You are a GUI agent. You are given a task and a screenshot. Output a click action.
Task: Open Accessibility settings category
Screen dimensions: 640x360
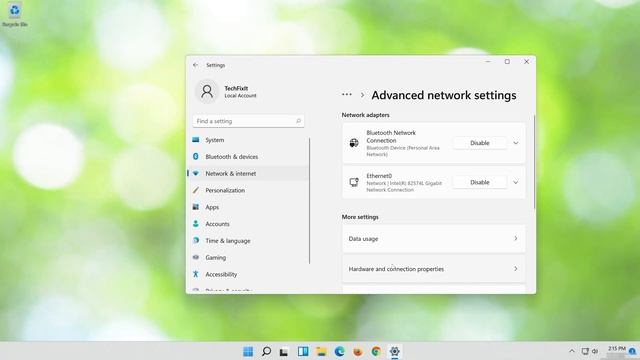pyautogui.click(x=248, y=274)
